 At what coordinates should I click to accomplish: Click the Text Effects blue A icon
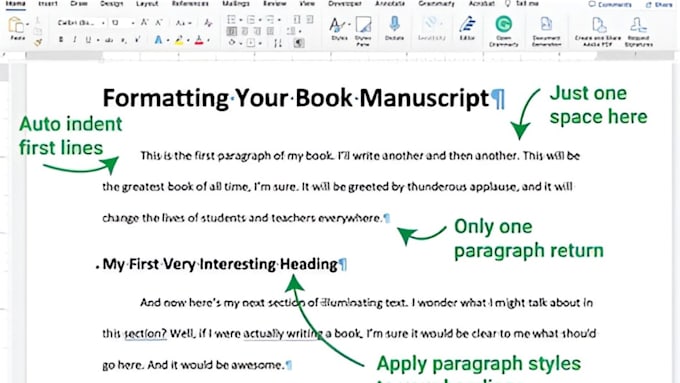point(158,40)
